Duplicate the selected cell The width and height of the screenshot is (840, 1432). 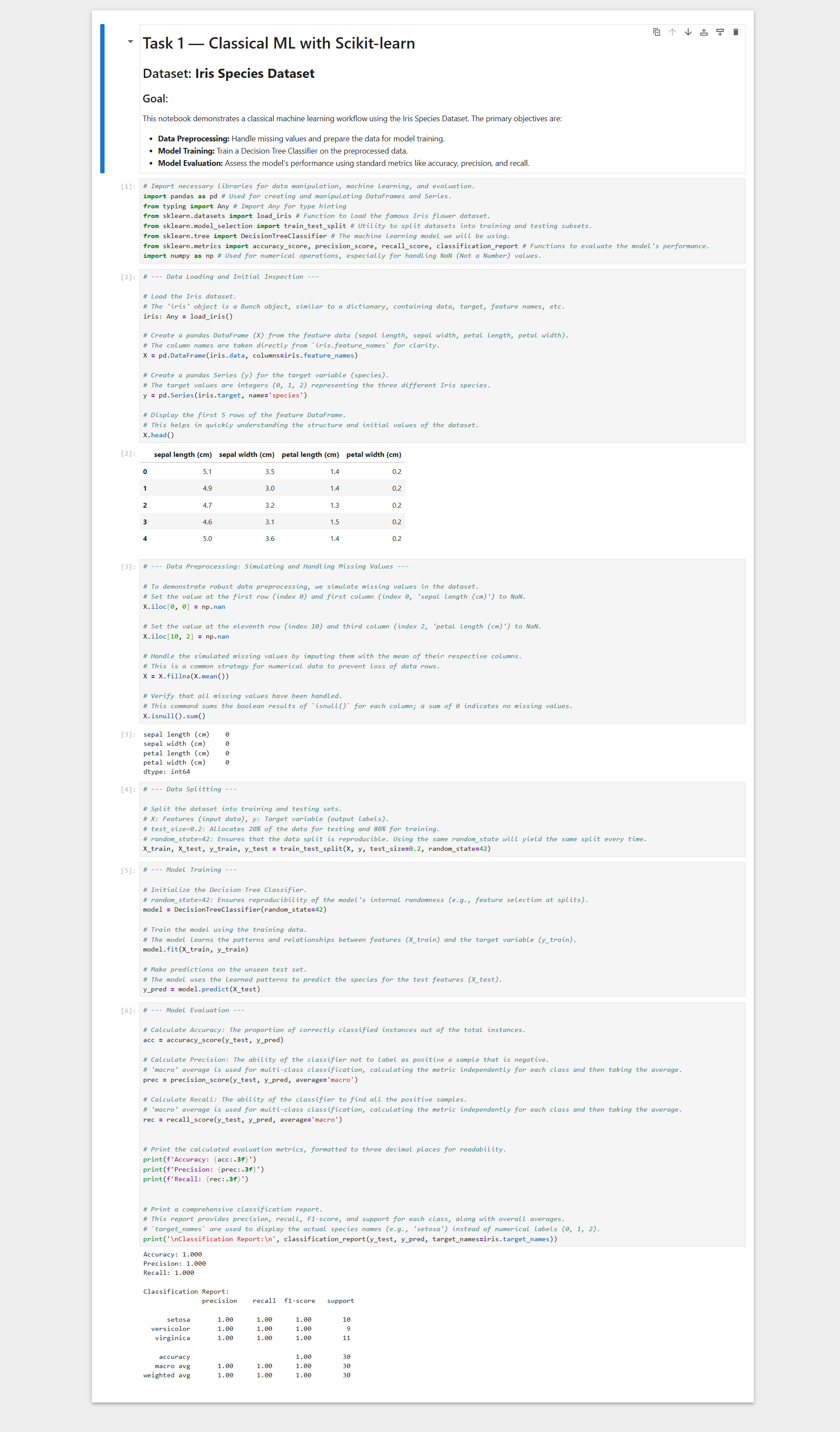657,32
